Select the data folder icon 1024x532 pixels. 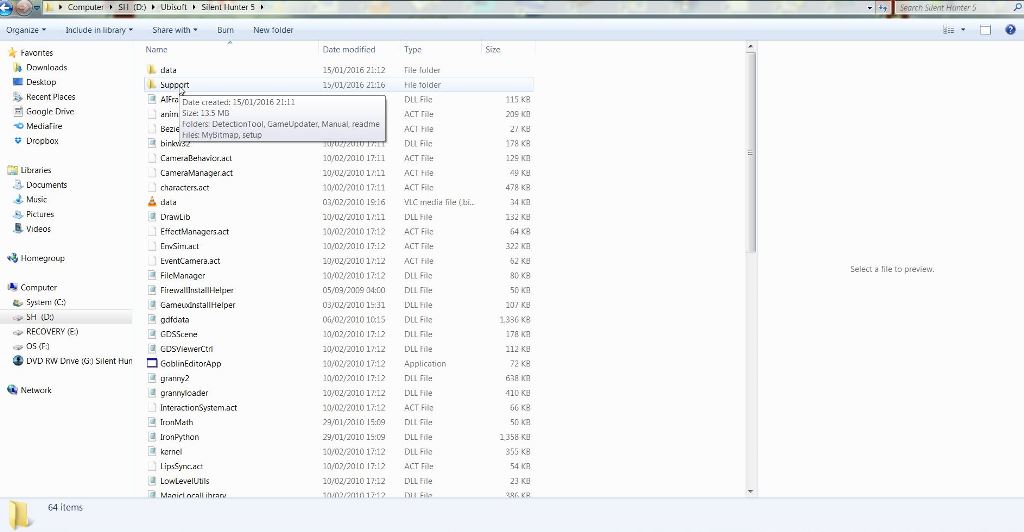(x=152, y=70)
